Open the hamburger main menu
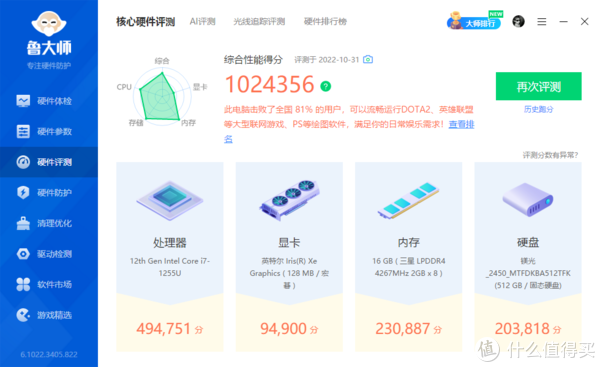The image size is (600, 367). pyautogui.click(x=541, y=22)
